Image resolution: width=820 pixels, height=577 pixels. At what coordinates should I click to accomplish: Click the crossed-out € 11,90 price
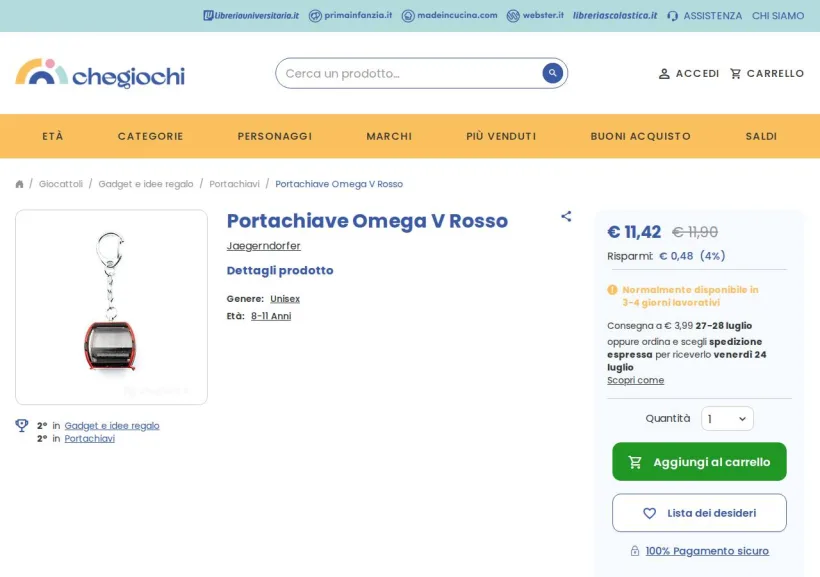(x=694, y=232)
